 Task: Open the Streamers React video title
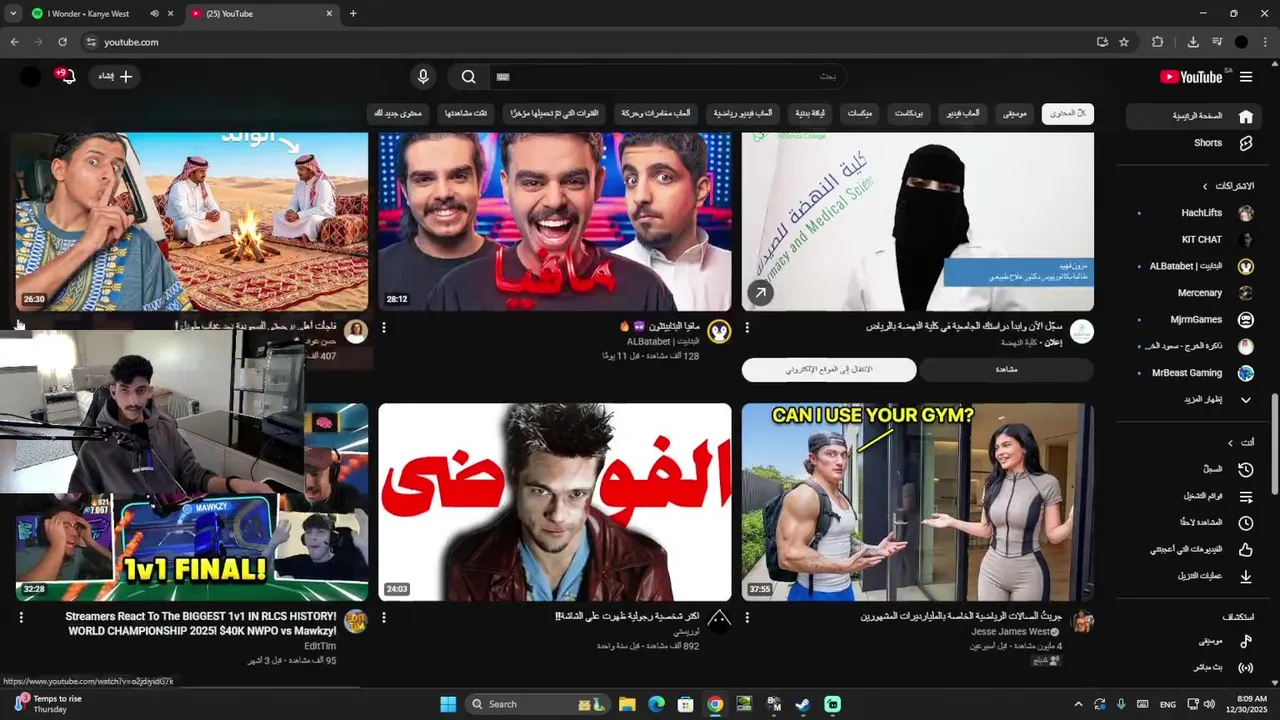(x=201, y=624)
